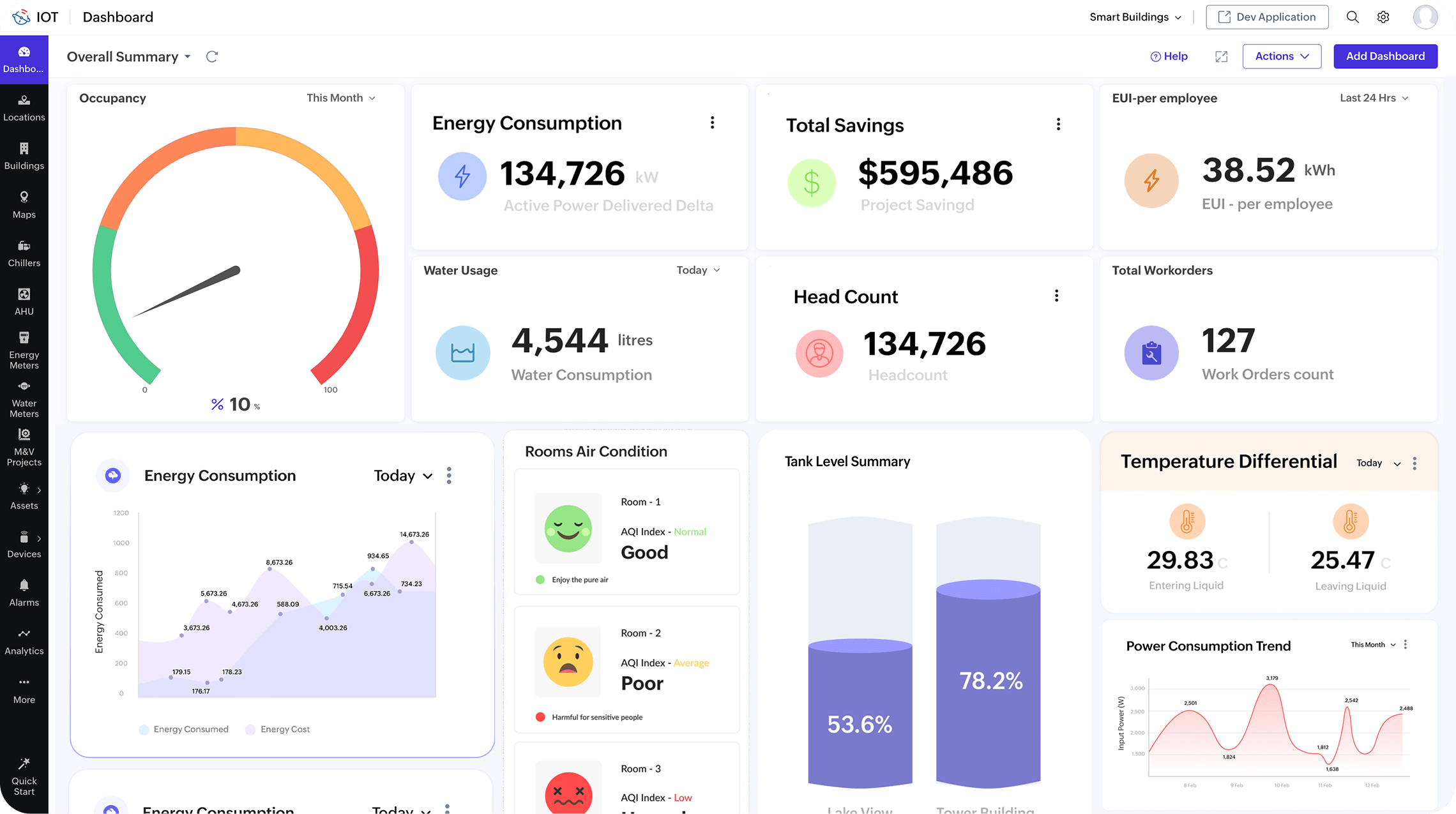Select the AHU sidebar icon
This screenshot has height=814, width=1456.
[24, 301]
